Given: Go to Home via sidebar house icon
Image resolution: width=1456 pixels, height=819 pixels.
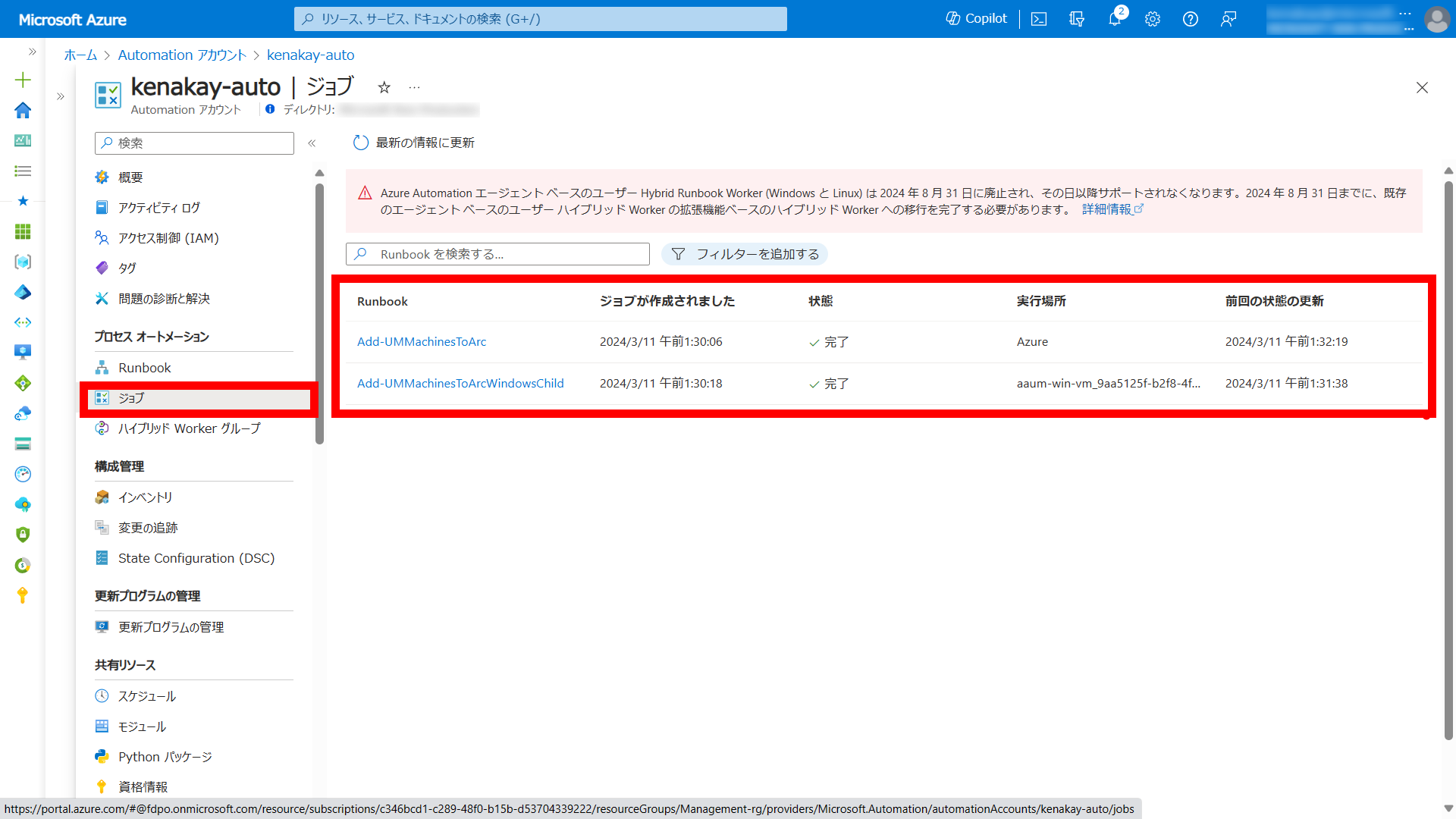Looking at the screenshot, I should click(x=23, y=110).
